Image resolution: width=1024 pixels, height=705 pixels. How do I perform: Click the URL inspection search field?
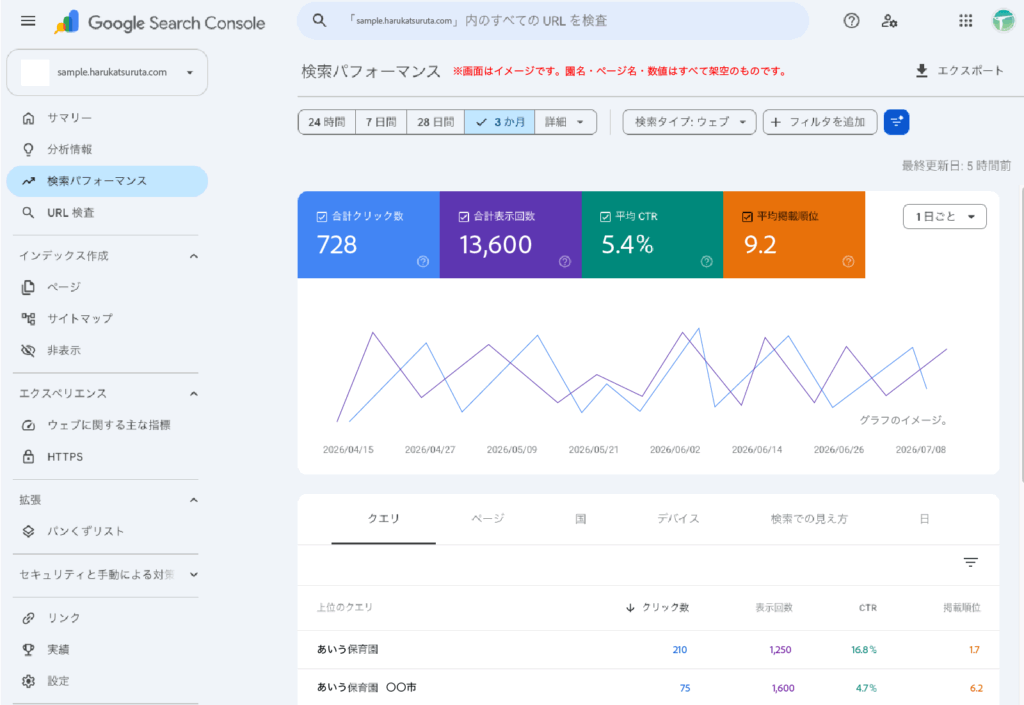[553, 21]
